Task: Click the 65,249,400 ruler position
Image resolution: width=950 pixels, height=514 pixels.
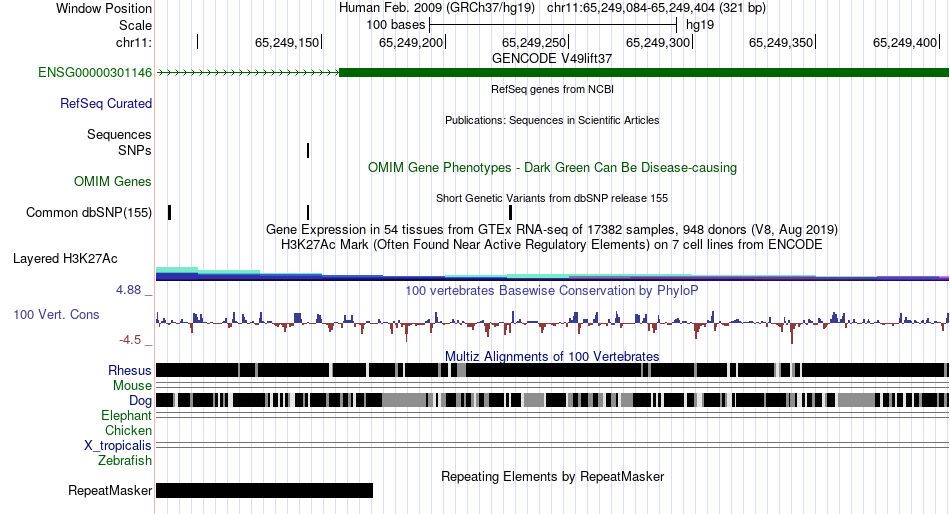Action: [905, 42]
